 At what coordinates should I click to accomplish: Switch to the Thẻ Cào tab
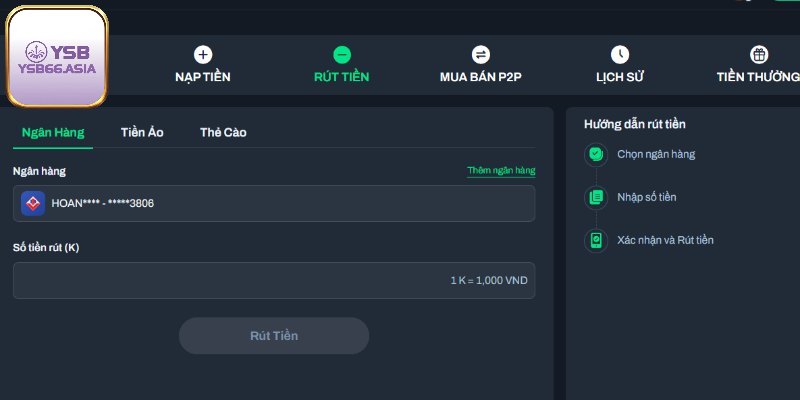tap(223, 132)
